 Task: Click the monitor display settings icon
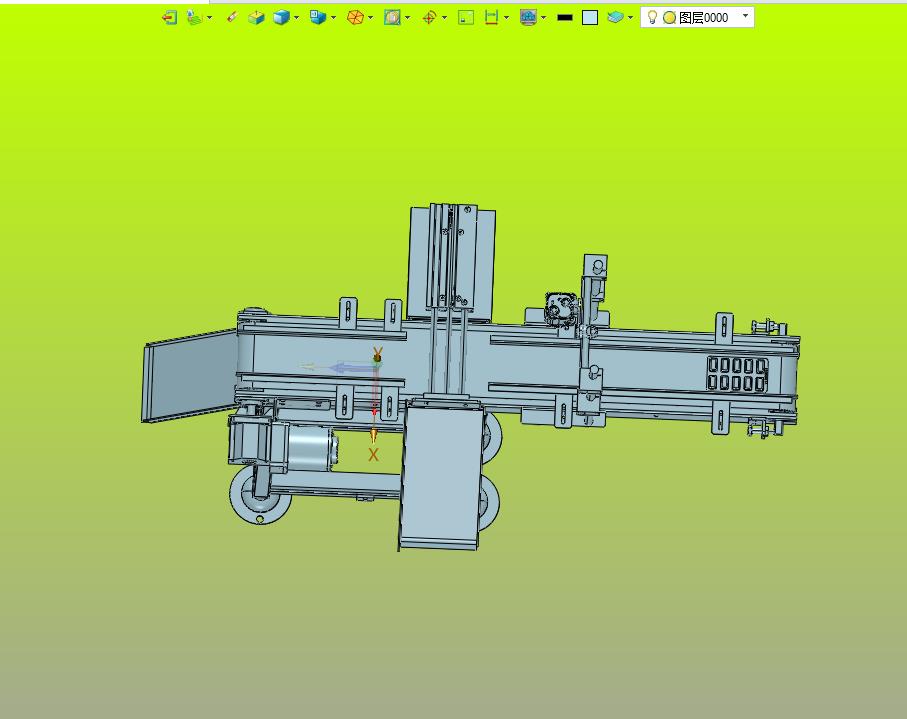click(x=528, y=18)
